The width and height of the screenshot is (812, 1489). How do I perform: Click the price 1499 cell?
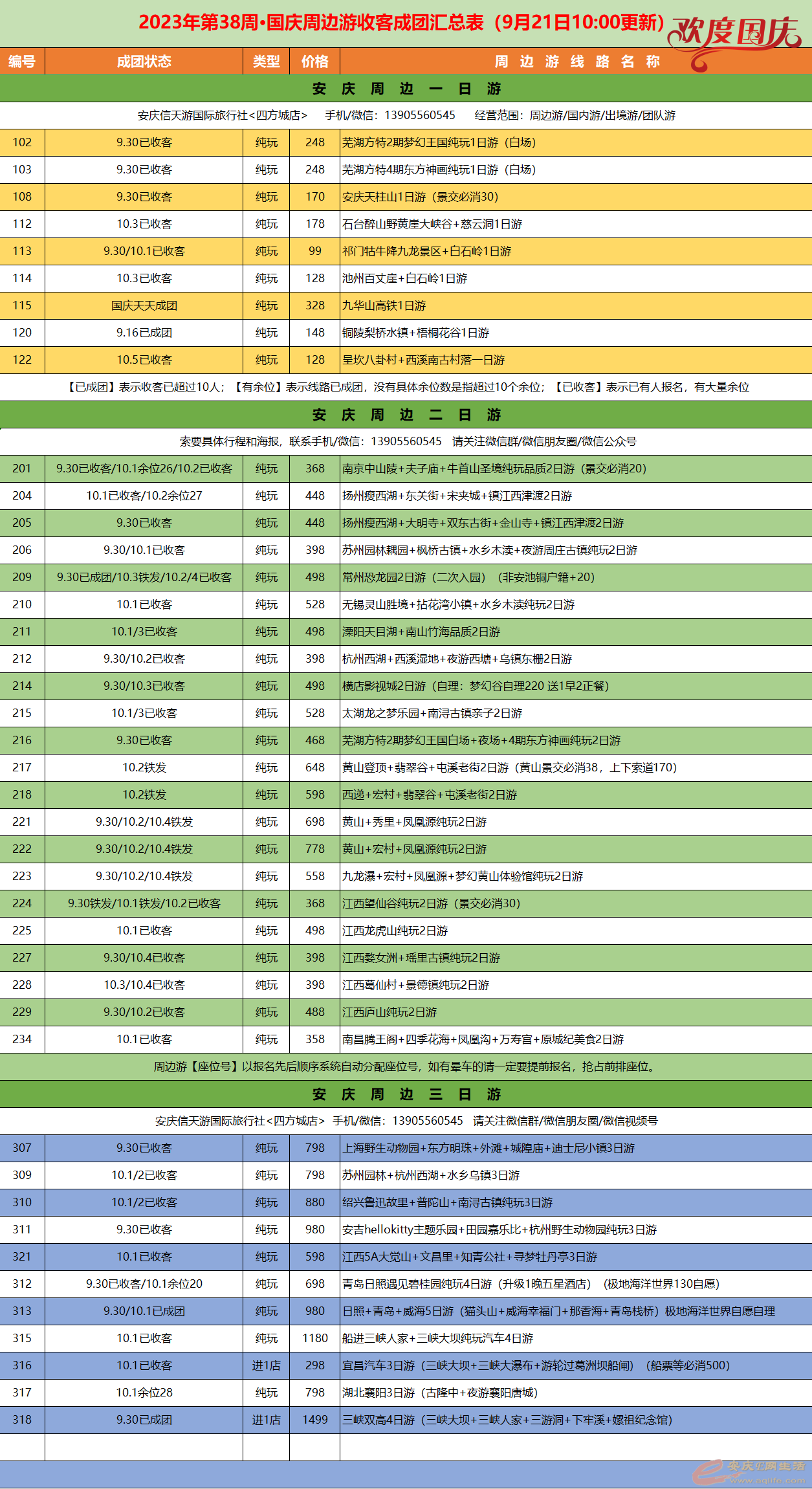point(314,1420)
